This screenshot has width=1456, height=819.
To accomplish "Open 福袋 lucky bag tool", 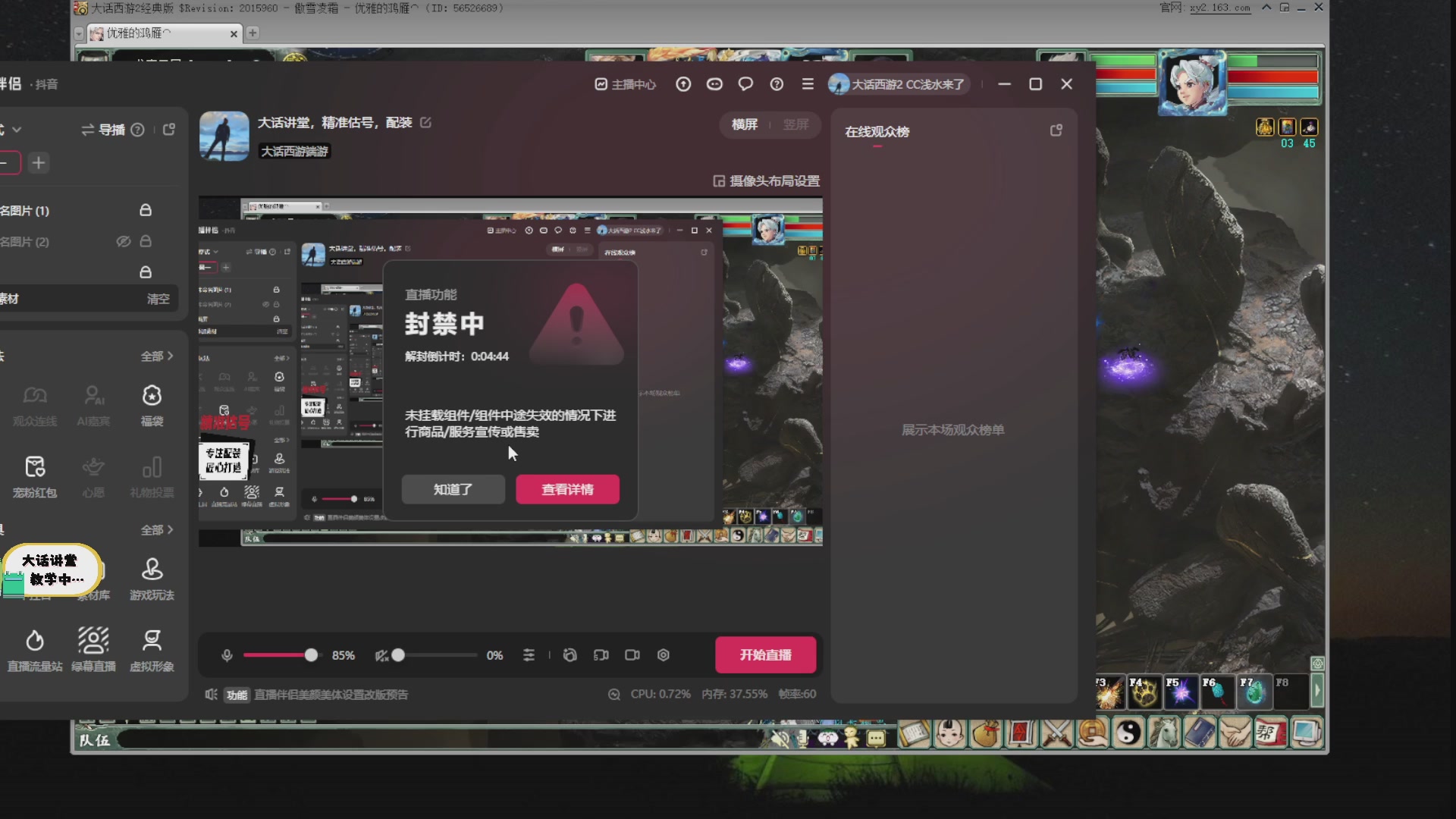I will (x=152, y=406).
